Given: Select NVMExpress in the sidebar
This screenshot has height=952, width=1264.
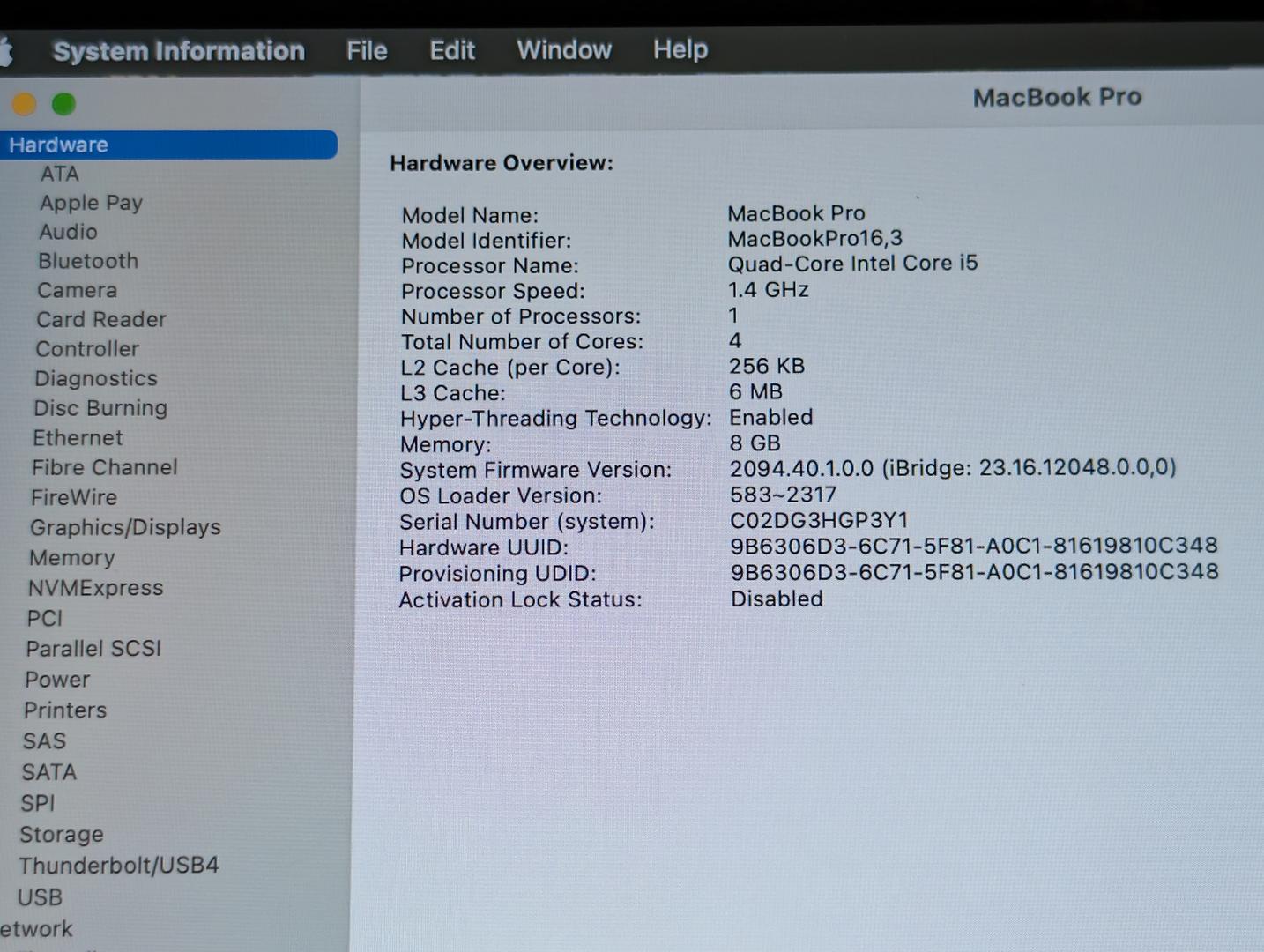Looking at the screenshot, I should click(x=96, y=588).
